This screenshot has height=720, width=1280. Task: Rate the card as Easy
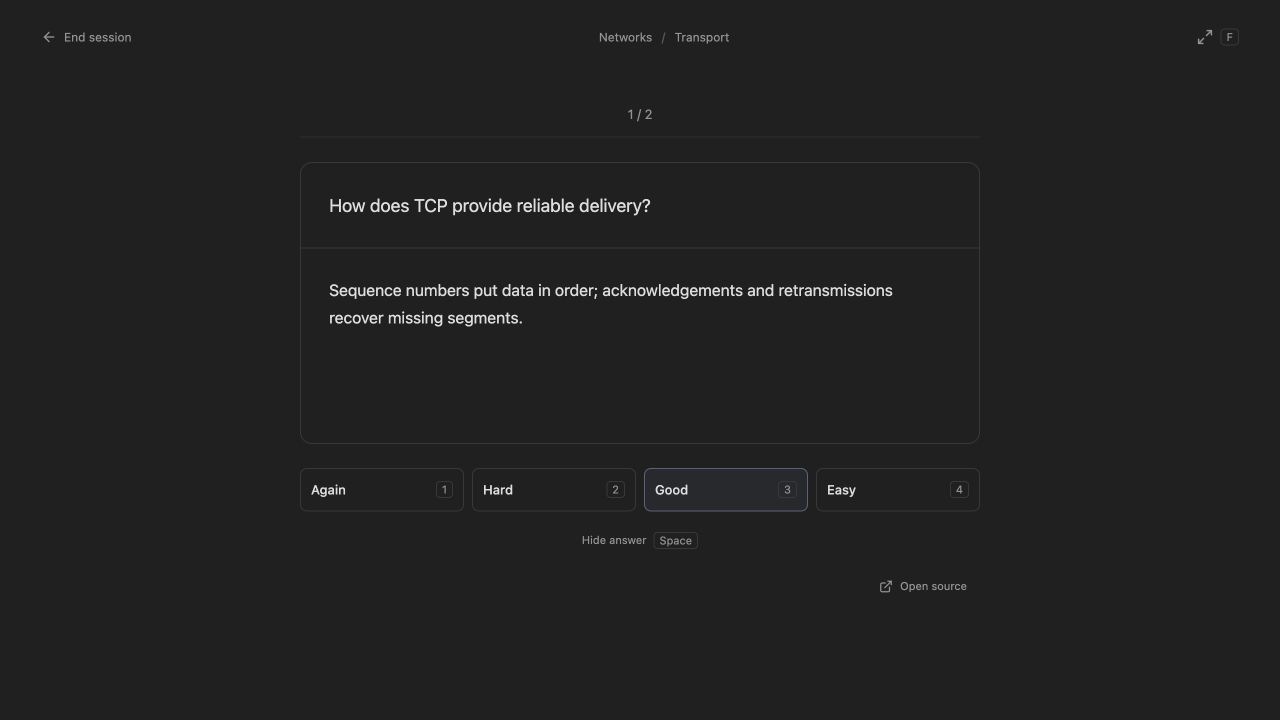point(898,490)
